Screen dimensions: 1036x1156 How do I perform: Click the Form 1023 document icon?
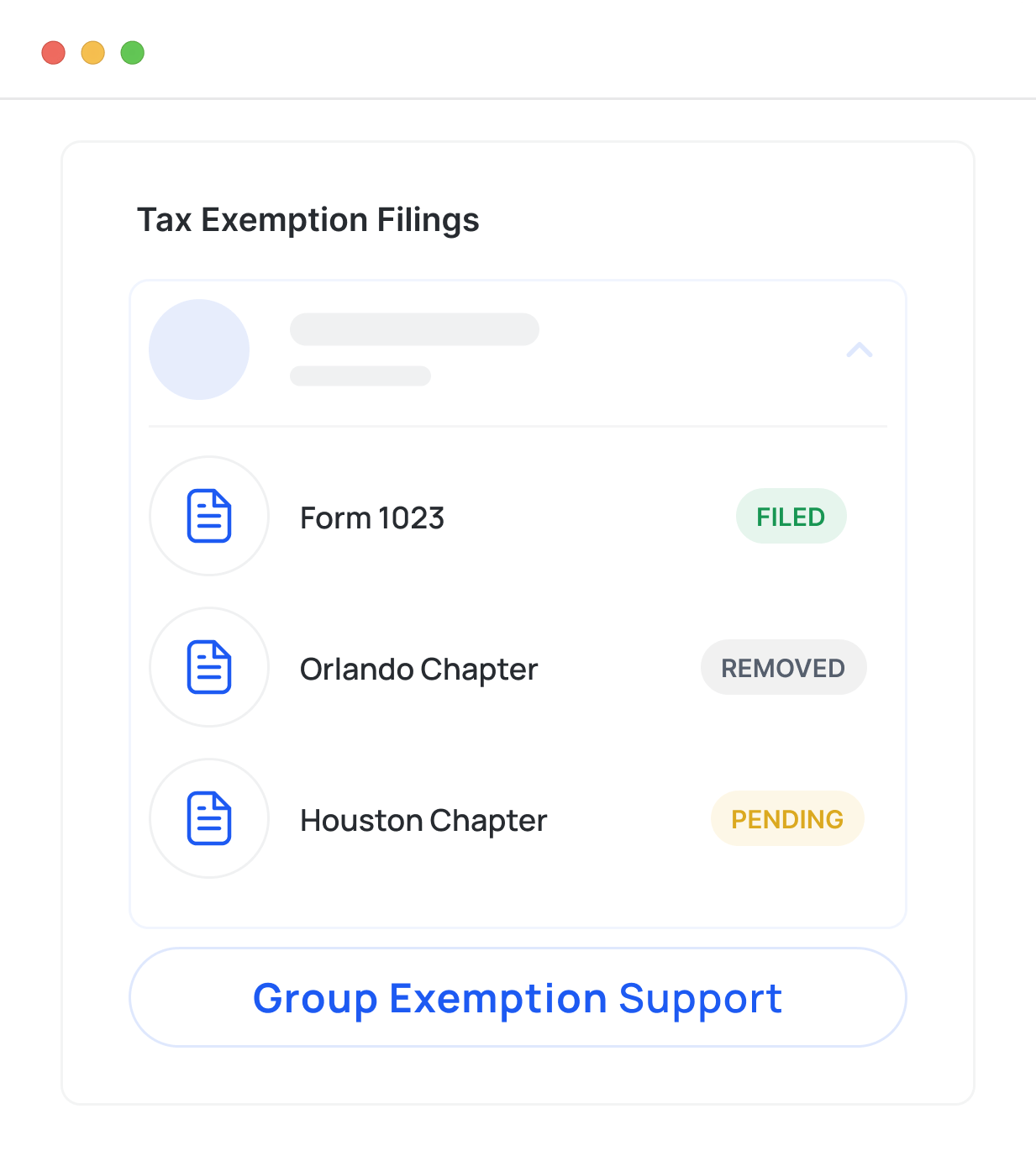tap(209, 516)
